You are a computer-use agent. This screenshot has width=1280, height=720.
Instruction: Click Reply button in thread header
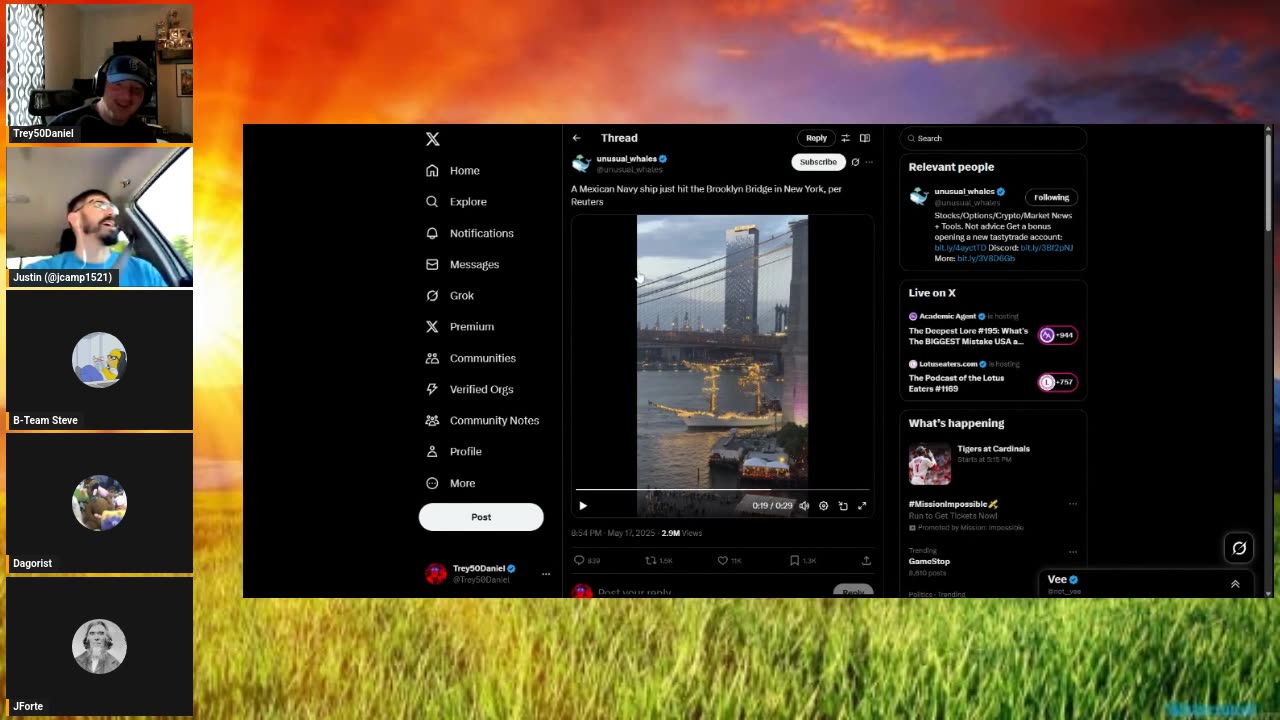tap(816, 138)
